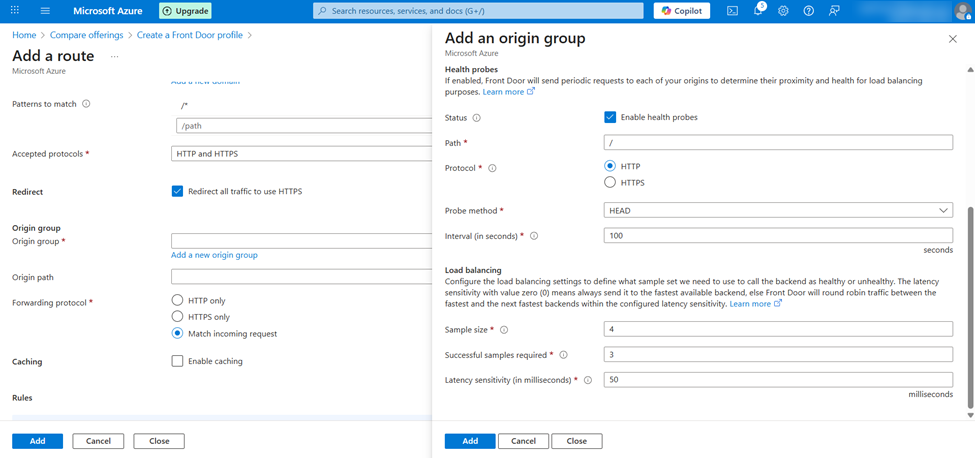Open portal settings gear icon
Screen dimensions: 975x458
coord(783,11)
